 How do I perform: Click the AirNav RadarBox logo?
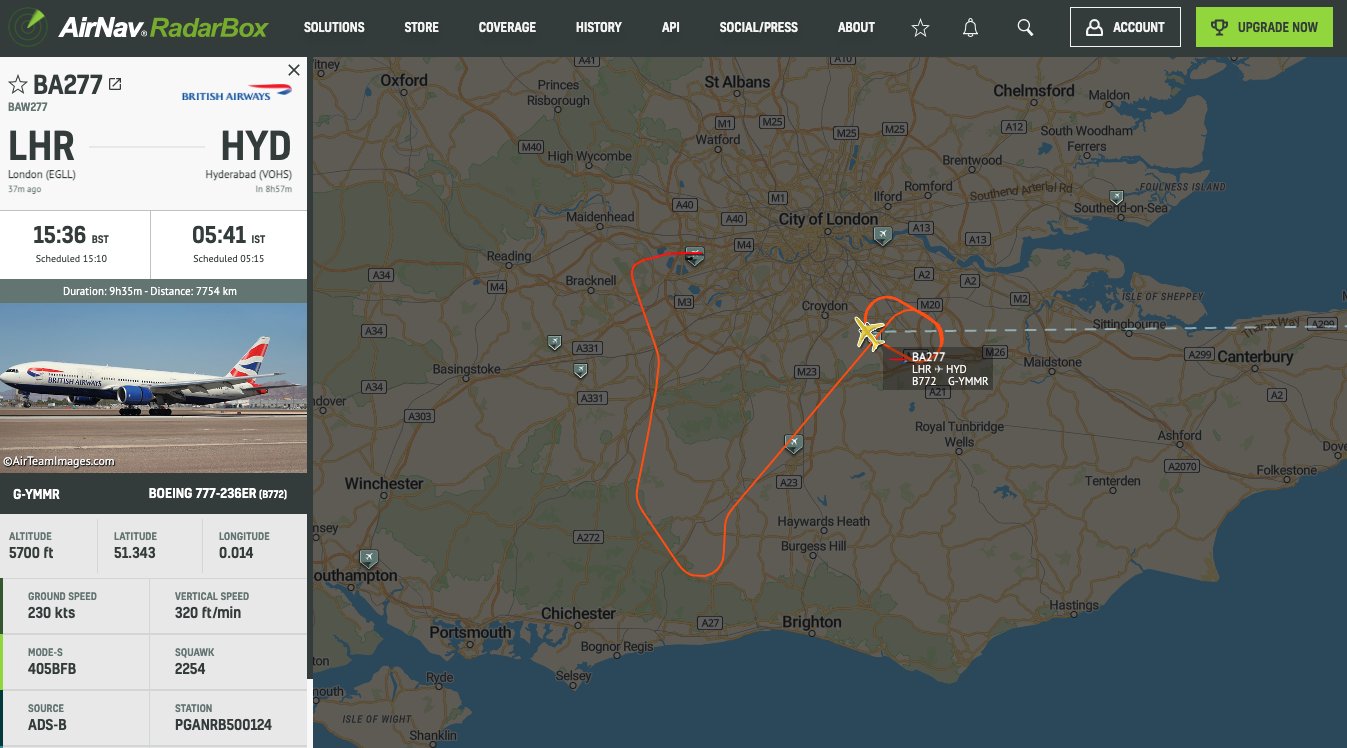click(137, 27)
